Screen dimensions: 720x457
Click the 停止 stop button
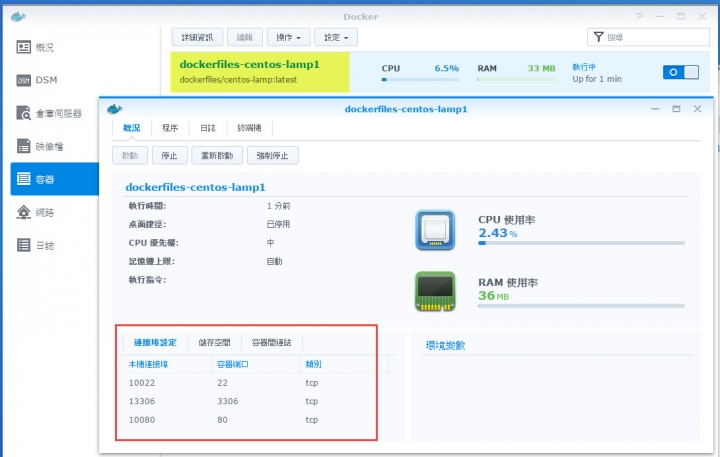(169, 156)
